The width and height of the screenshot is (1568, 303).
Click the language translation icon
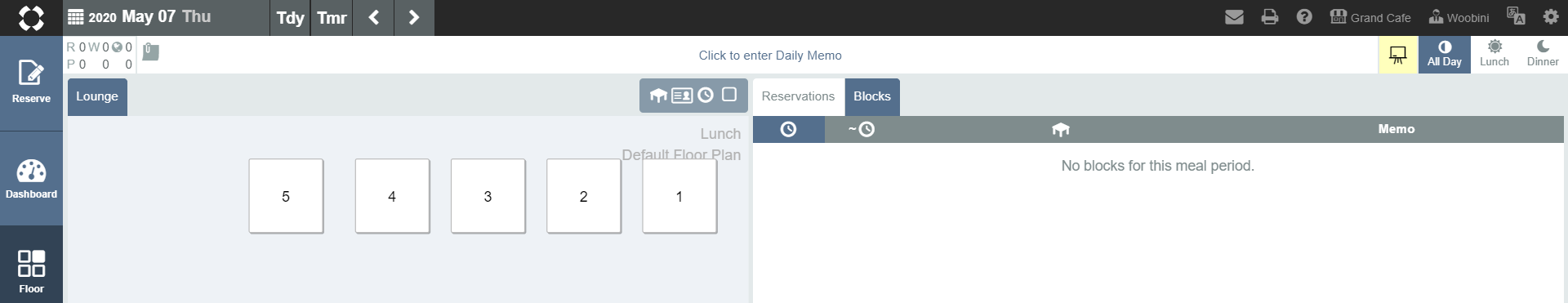click(x=1516, y=17)
